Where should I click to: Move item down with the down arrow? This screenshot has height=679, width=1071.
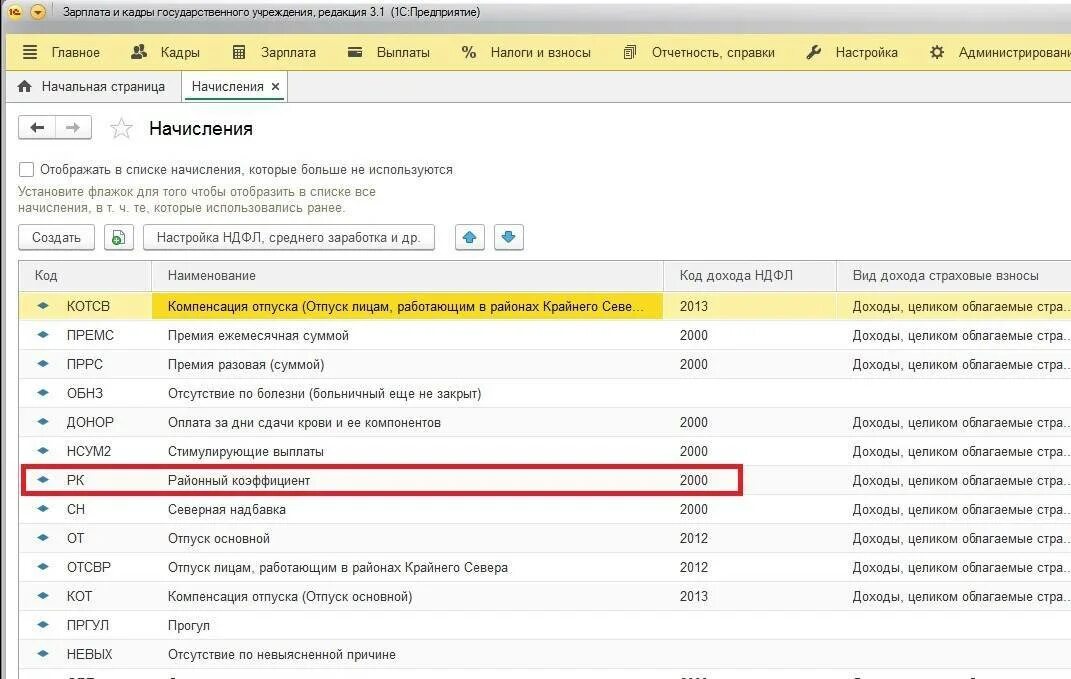[508, 238]
